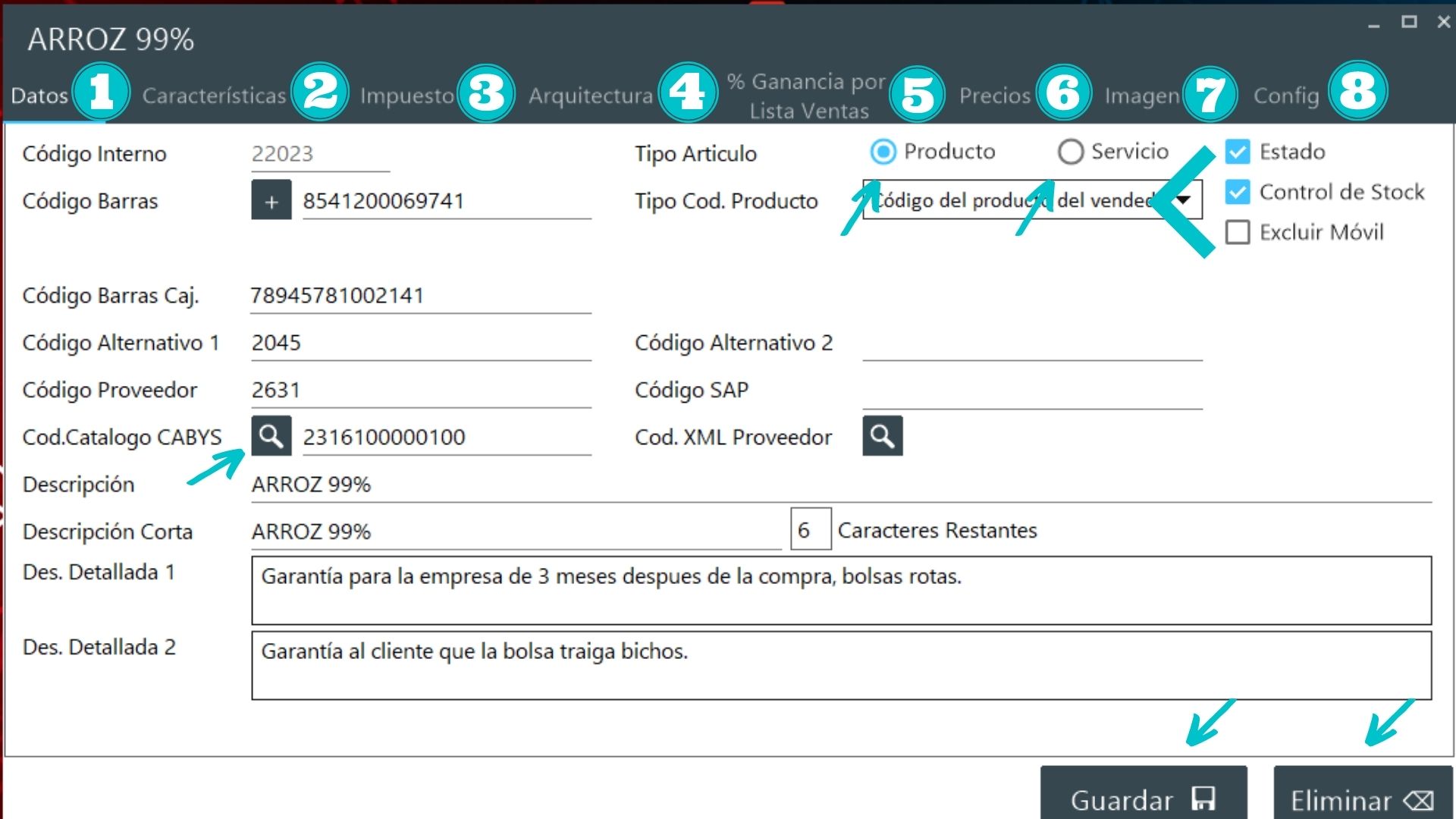Disable the Control de Stock checkbox
The height and width of the screenshot is (819, 1456).
pyautogui.click(x=1238, y=192)
